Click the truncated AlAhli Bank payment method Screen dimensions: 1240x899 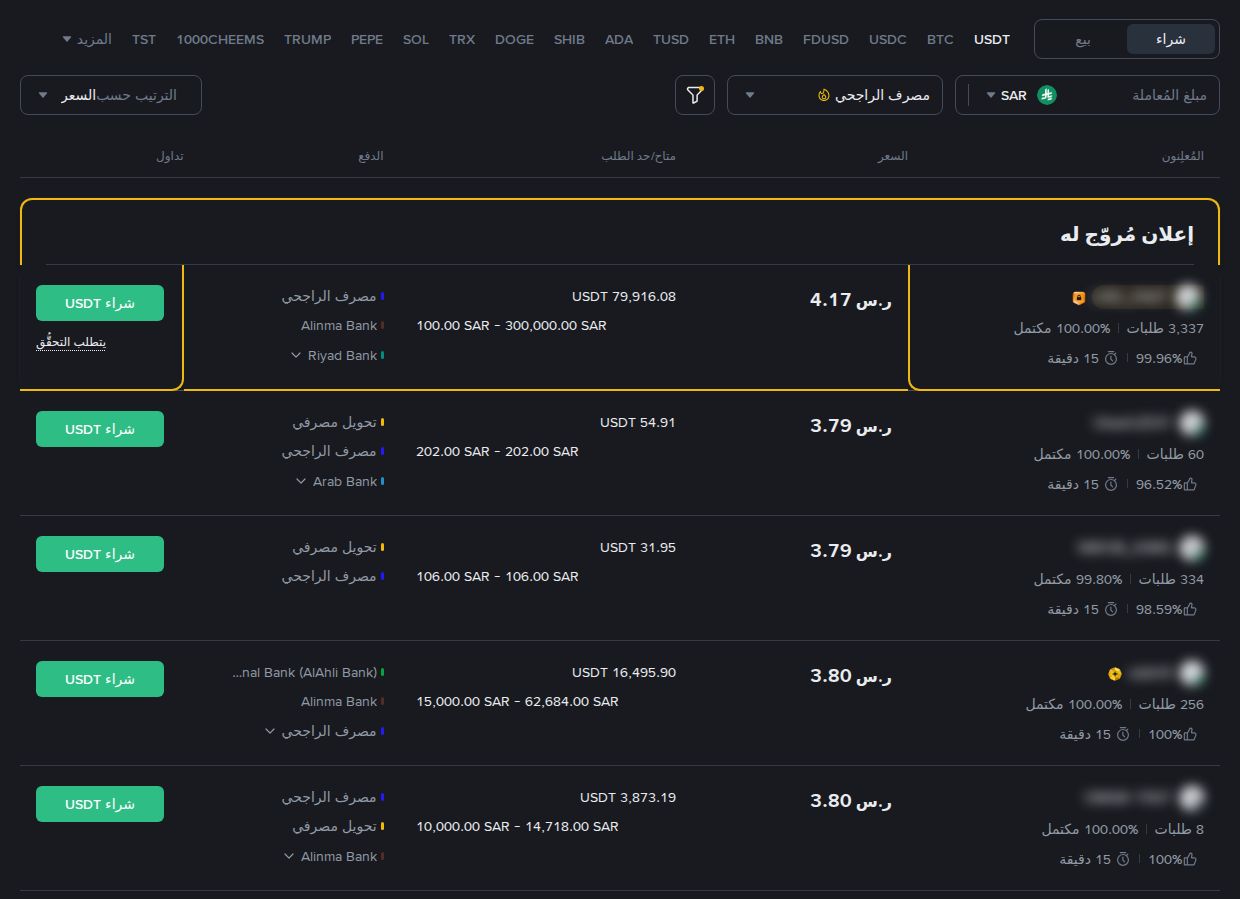click(304, 673)
